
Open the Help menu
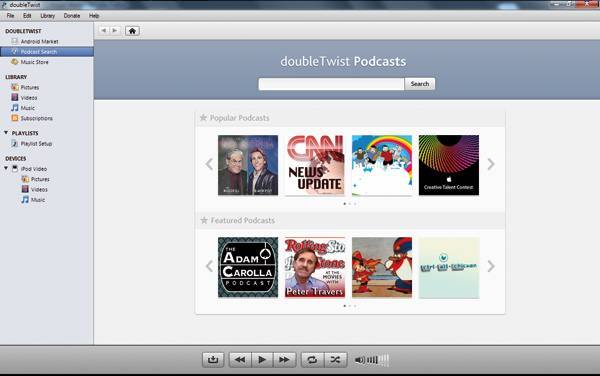(94, 16)
